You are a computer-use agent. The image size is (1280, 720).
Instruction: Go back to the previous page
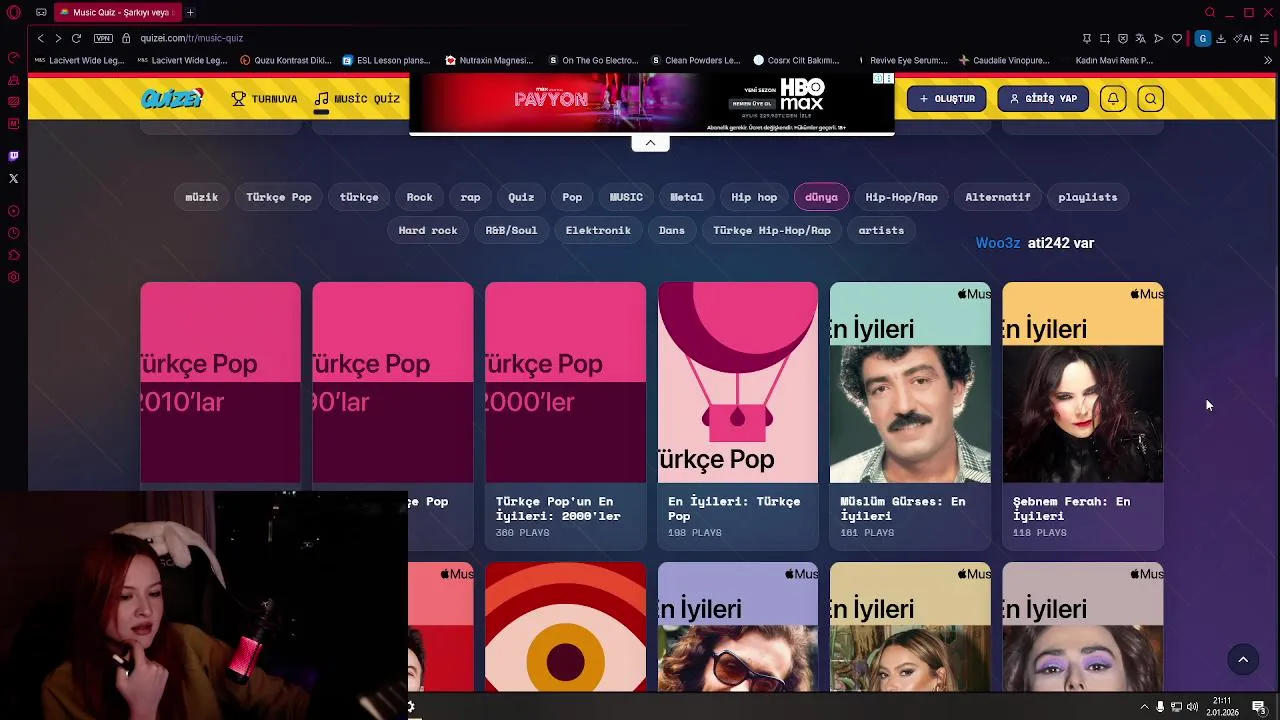coord(40,38)
